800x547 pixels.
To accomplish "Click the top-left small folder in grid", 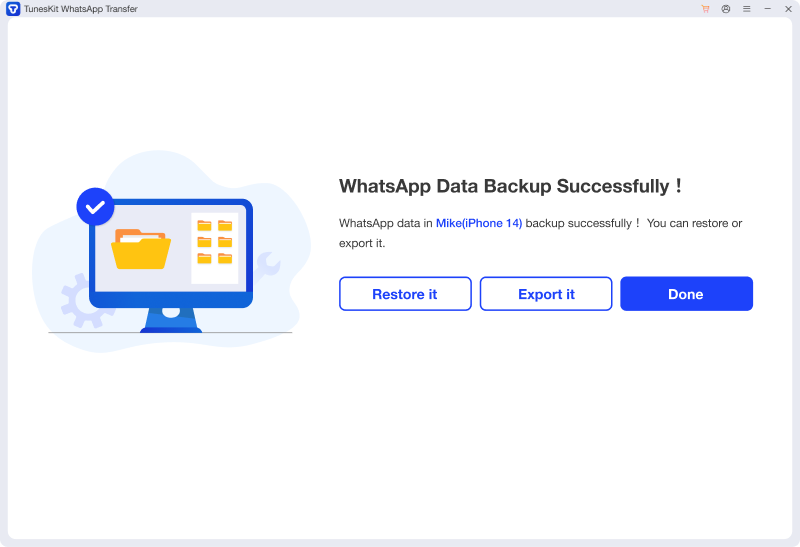I will pos(204,226).
